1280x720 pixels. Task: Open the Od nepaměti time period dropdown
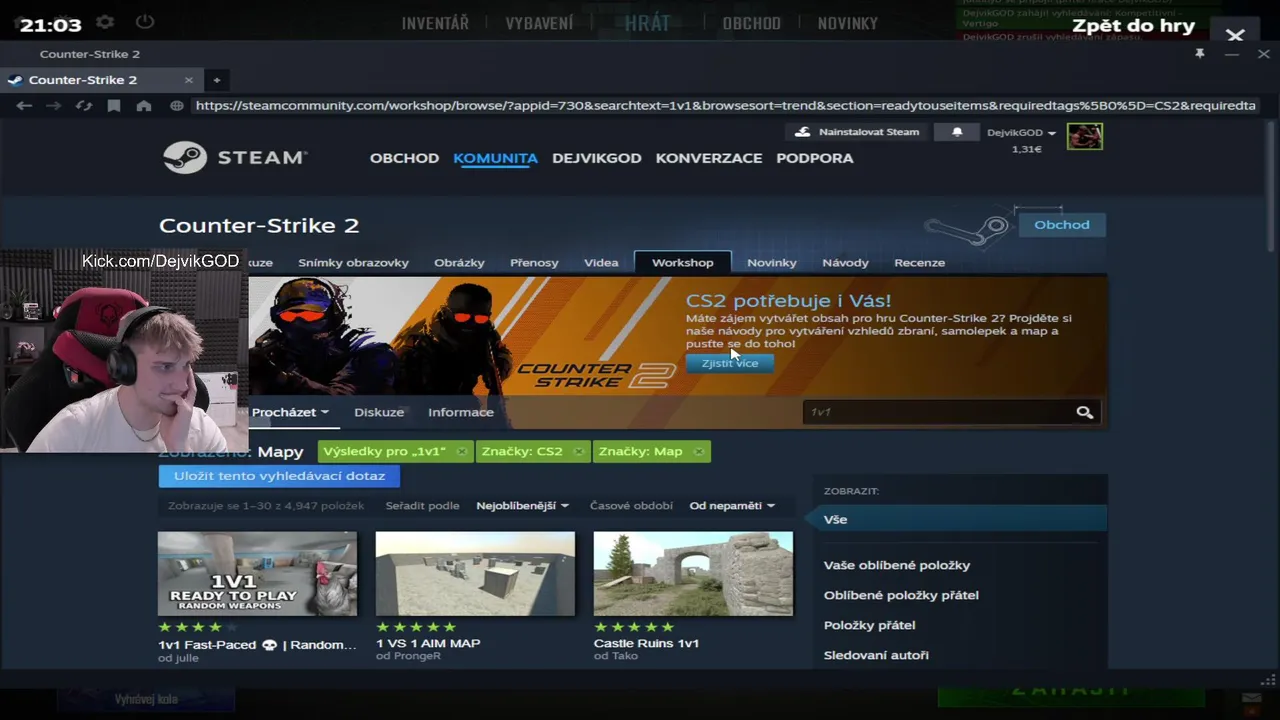pyautogui.click(x=732, y=506)
